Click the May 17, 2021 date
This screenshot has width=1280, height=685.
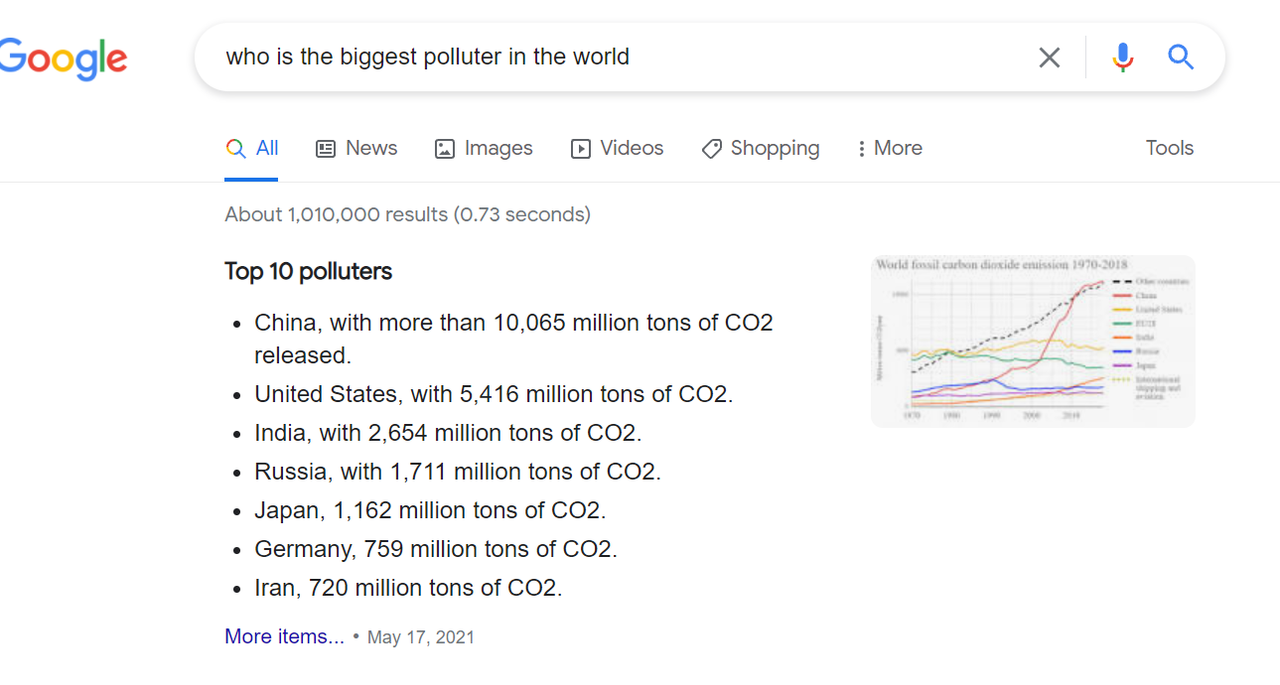point(421,637)
